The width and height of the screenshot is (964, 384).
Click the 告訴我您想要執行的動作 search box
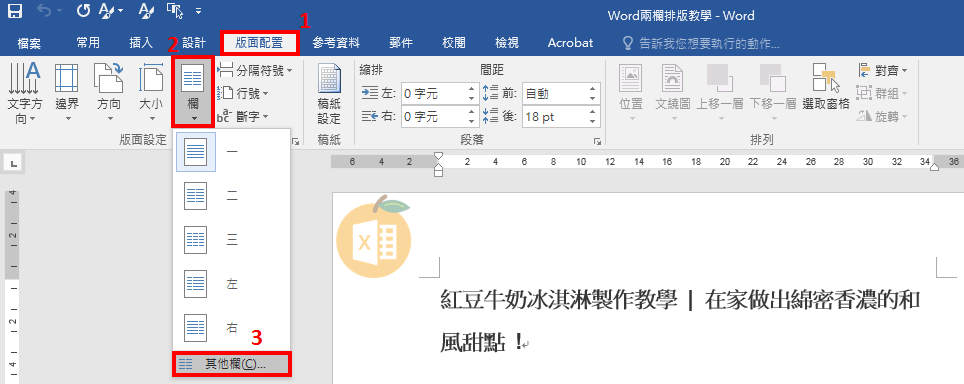point(701,43)
